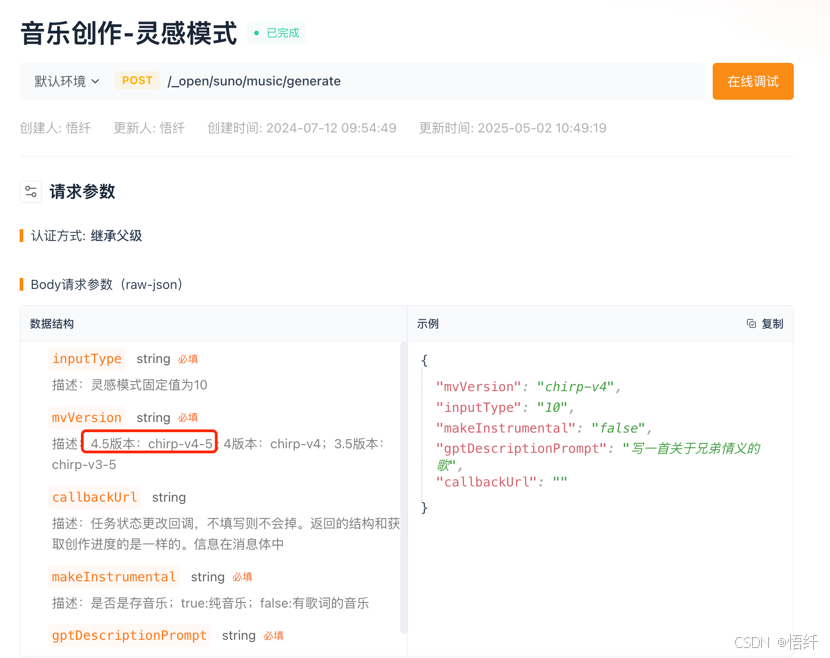Click the "gptDescriptionPrompt" key in example JSON
The image size is (830, 658).
point(521,448)
